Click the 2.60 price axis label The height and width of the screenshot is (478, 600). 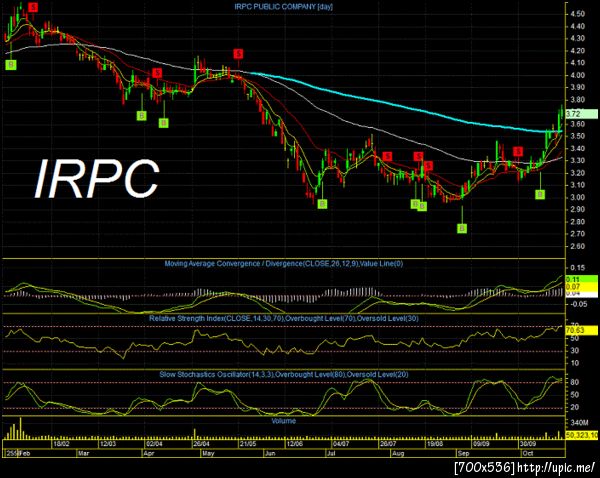577,246
